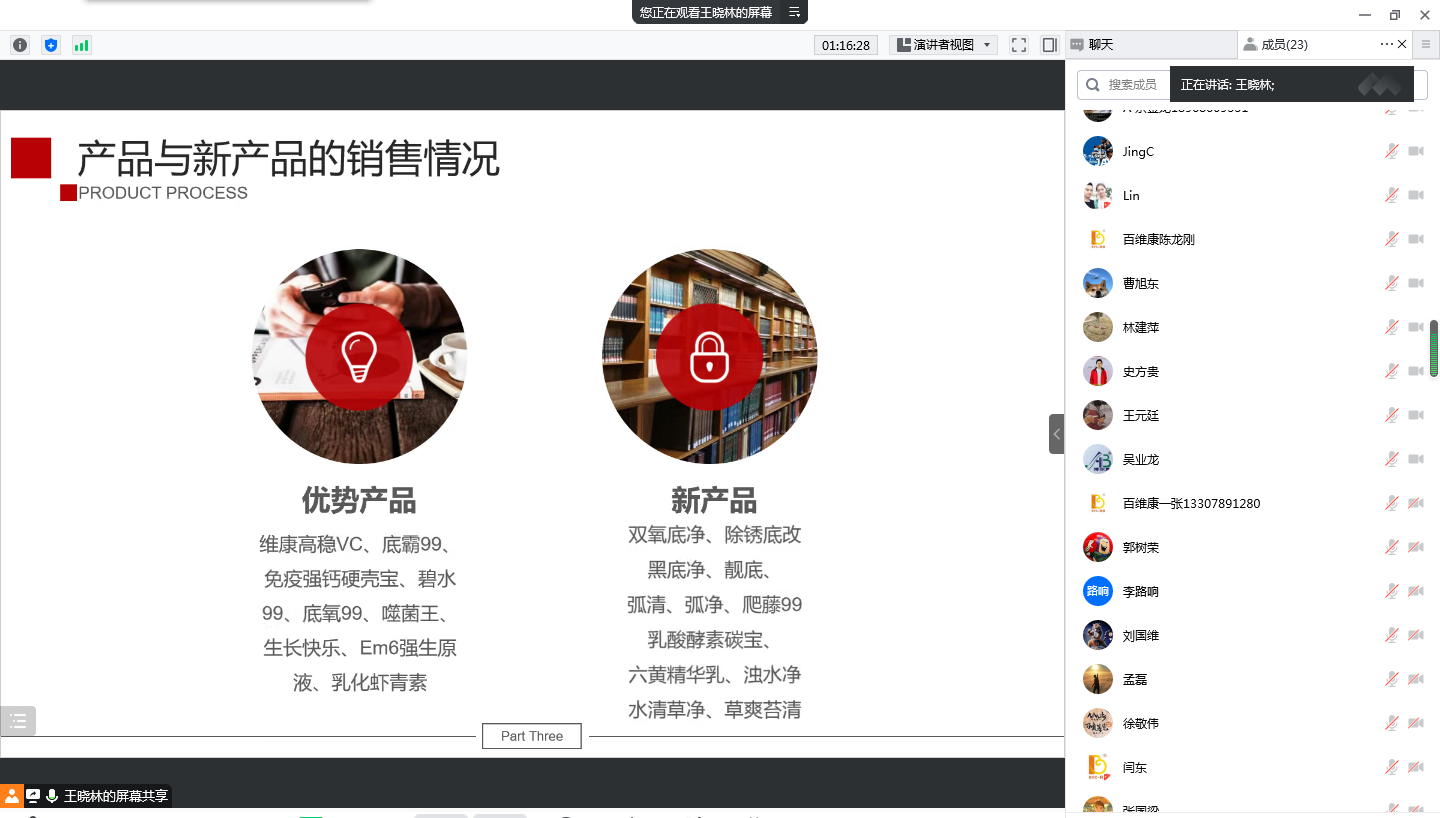This screenshot has width=1440, height=818.
Task: Click the orange presenter avatar icon
Action: 12,796
